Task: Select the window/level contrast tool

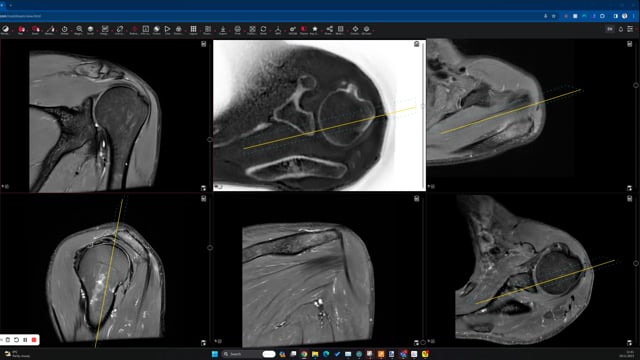Action: point(5,29)
